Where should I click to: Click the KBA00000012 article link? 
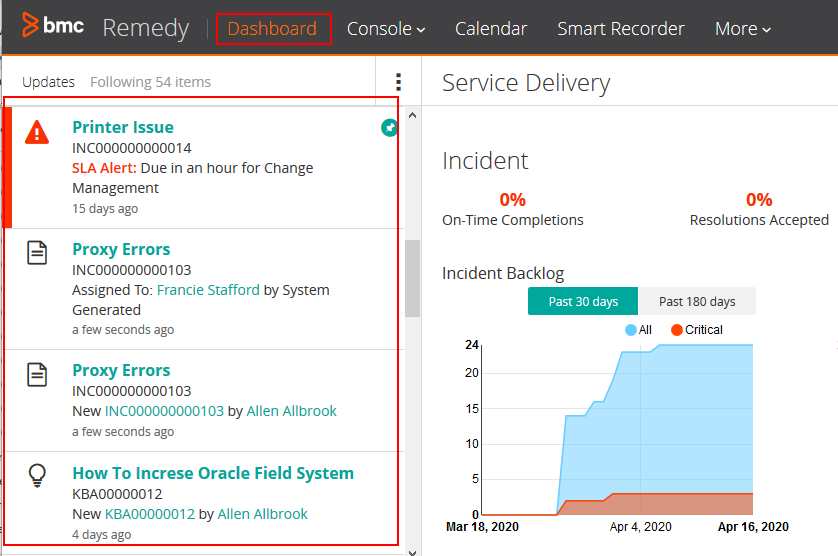pos(150,514)
